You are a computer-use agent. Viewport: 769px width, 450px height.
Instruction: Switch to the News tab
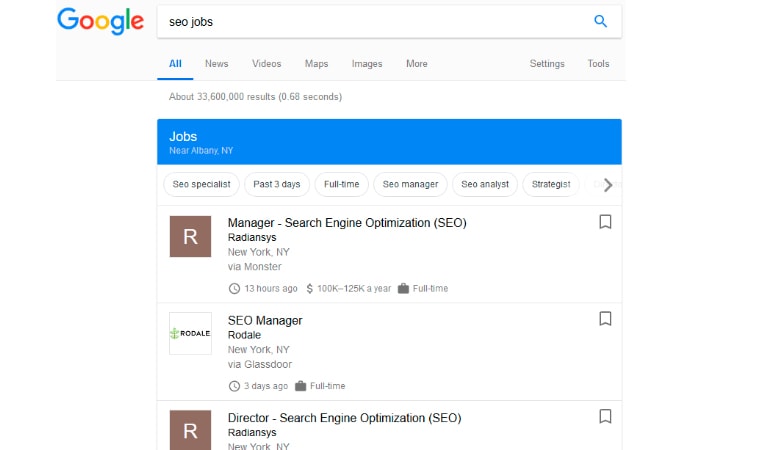pos(216,64)
